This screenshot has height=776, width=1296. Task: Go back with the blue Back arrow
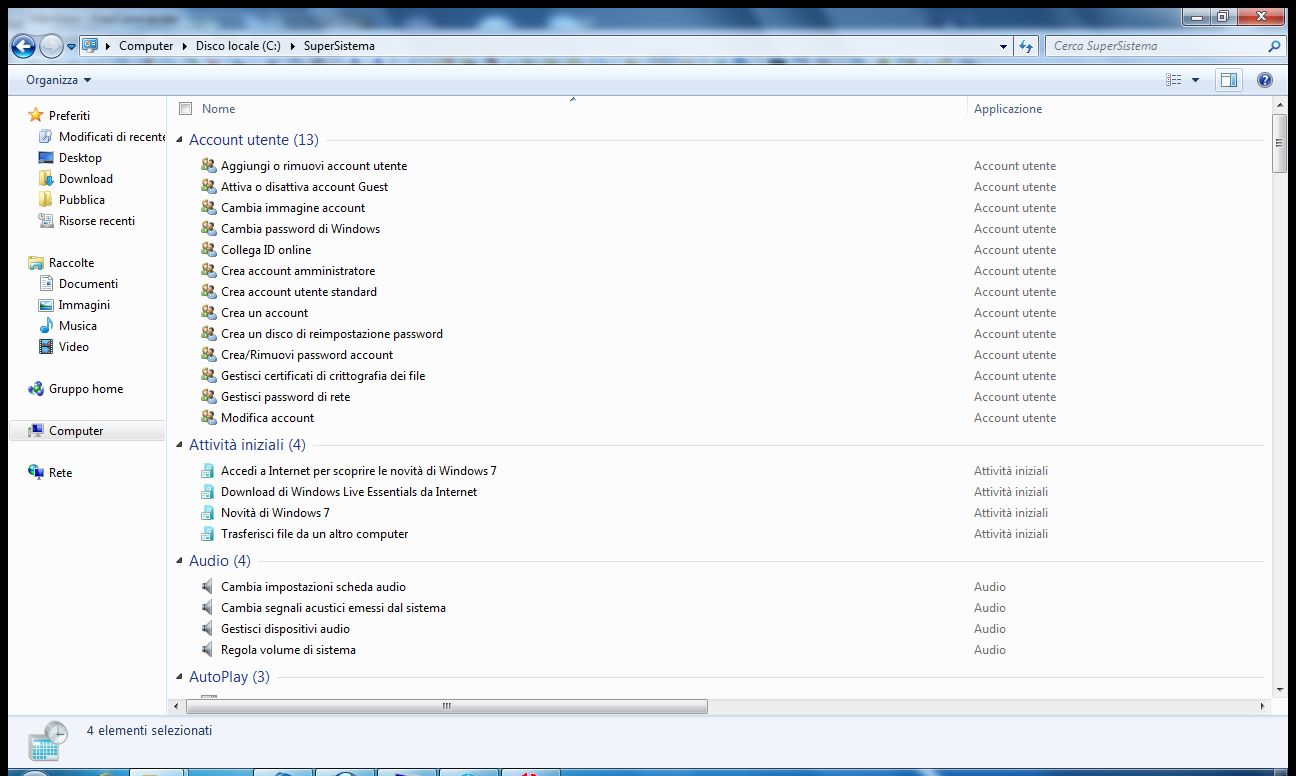tap(23, 46)
